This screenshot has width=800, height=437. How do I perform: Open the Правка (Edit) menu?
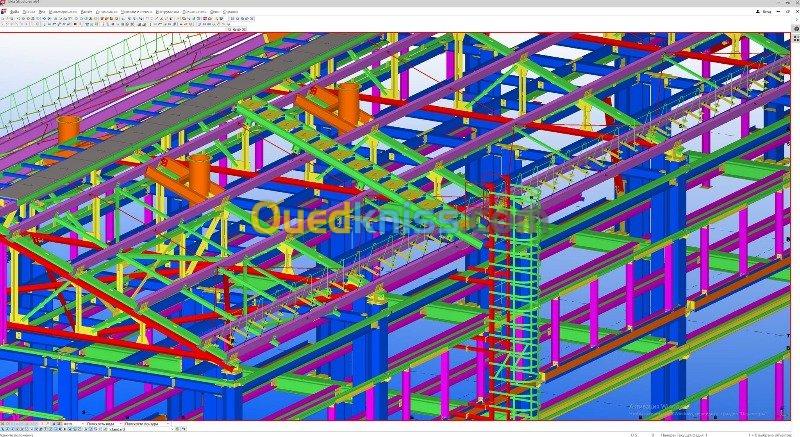(29, 12)
